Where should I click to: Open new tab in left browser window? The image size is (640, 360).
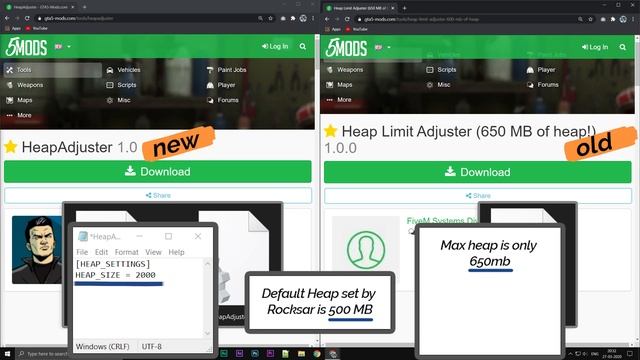pos(84,7)
